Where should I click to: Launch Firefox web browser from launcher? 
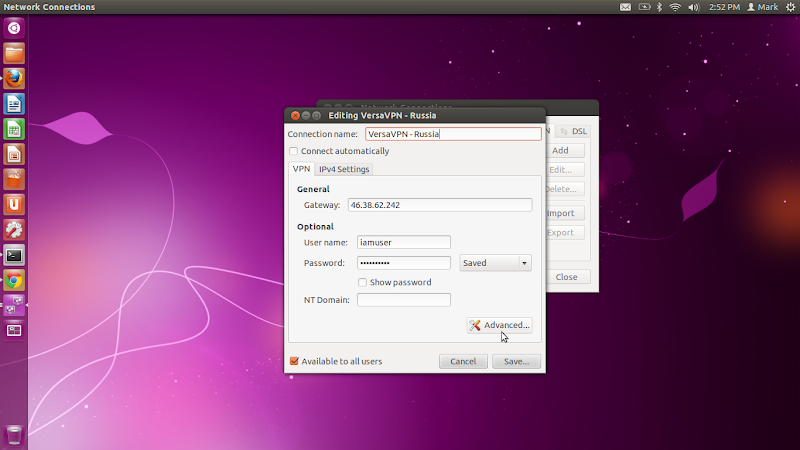pyautogui.click(x=14, y=79)
